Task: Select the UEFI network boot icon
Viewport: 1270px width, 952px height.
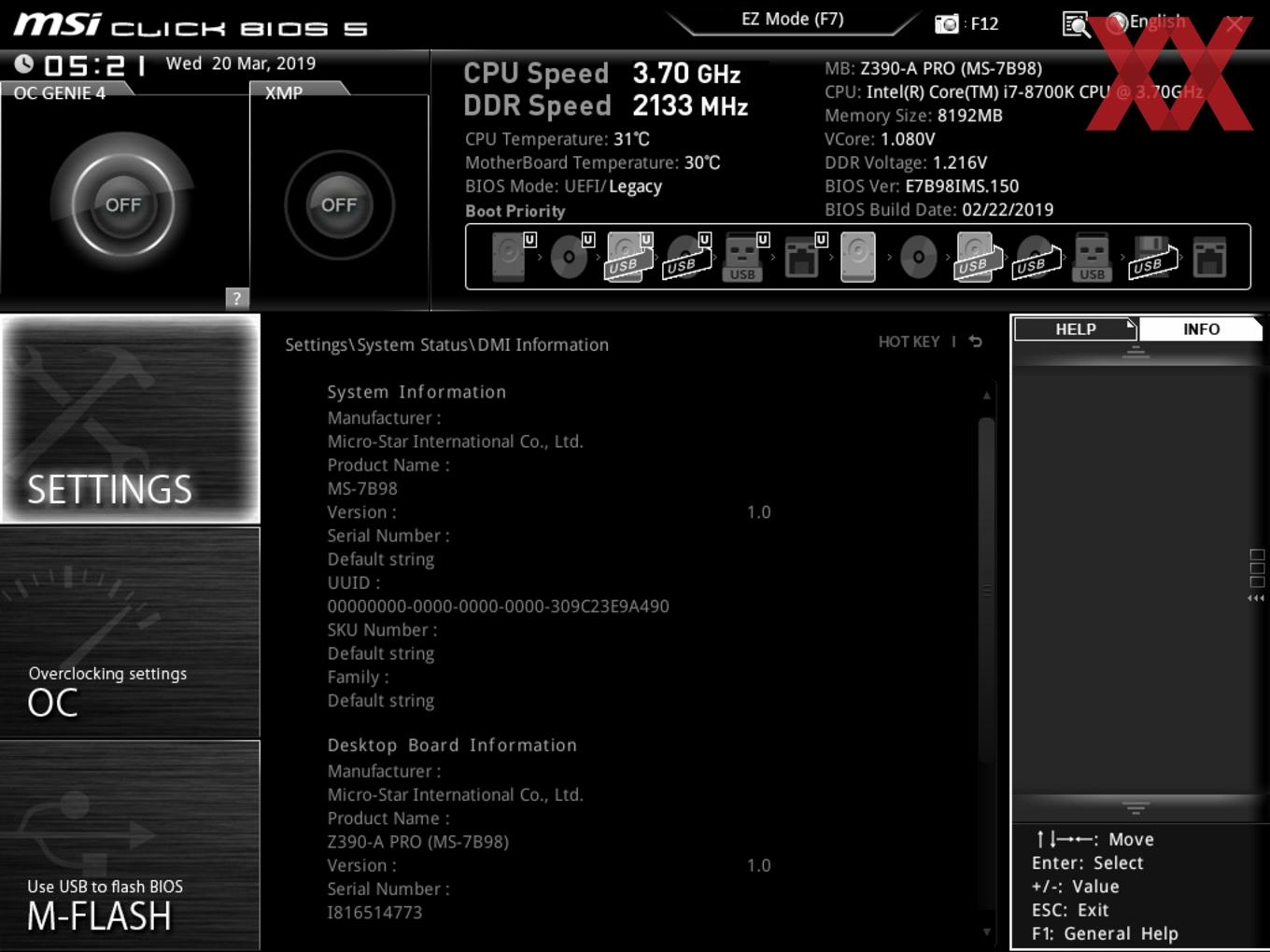Action: tap(804, 257)
